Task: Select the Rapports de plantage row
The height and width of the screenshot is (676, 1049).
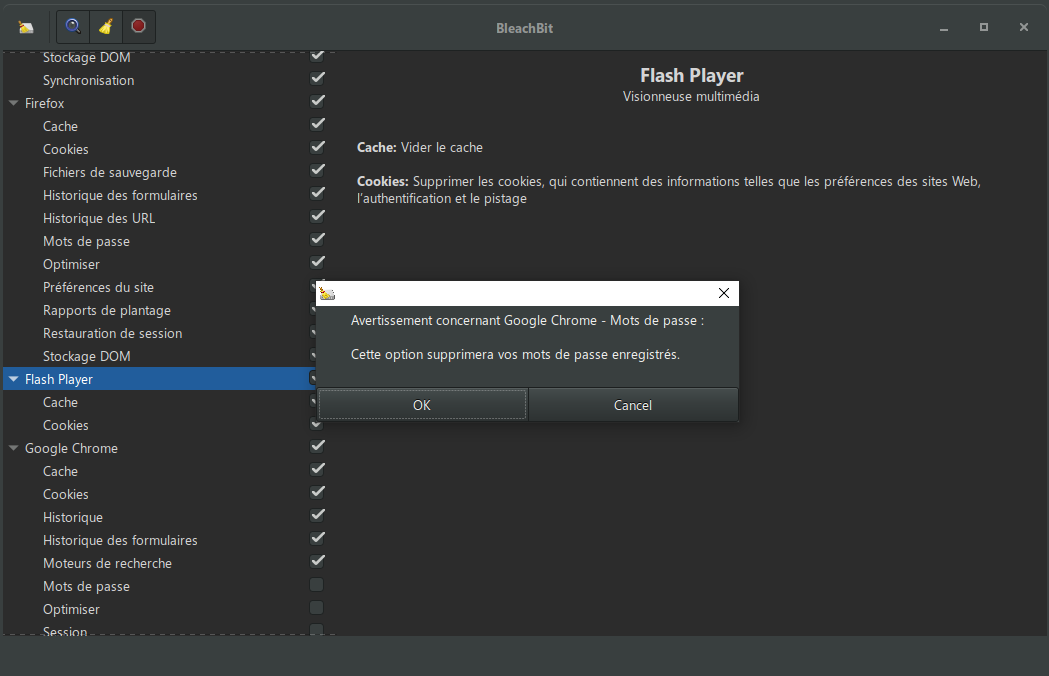Action: point(106,311)
